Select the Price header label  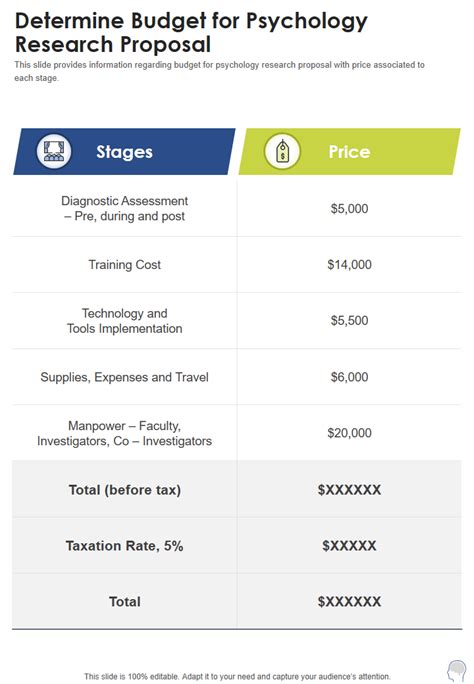pos(349,152)
